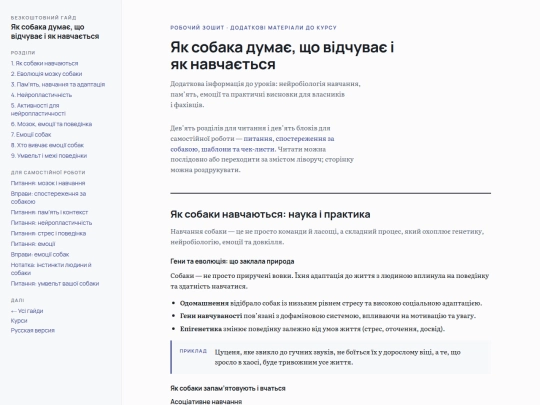Open '3. Пам'ять, навчання та адаптація' link
The height and width of the screenshot is (405, 540).
[58, 84]
